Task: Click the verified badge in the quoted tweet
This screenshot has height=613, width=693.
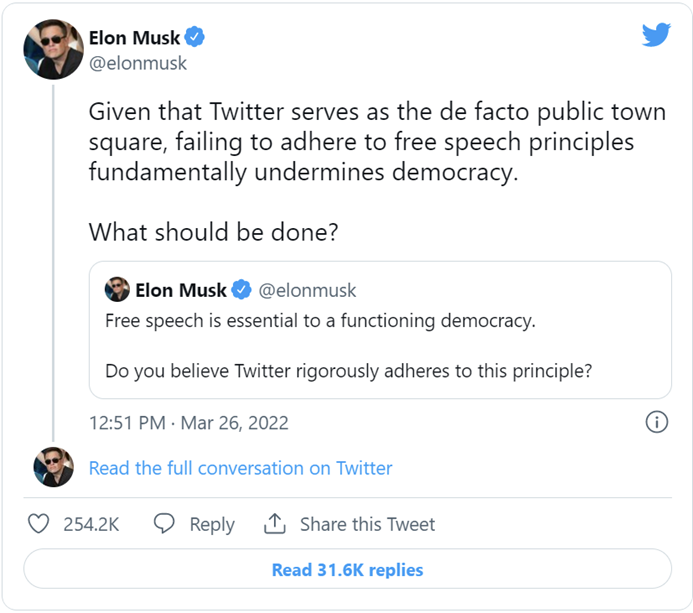Action: (241, 291)
